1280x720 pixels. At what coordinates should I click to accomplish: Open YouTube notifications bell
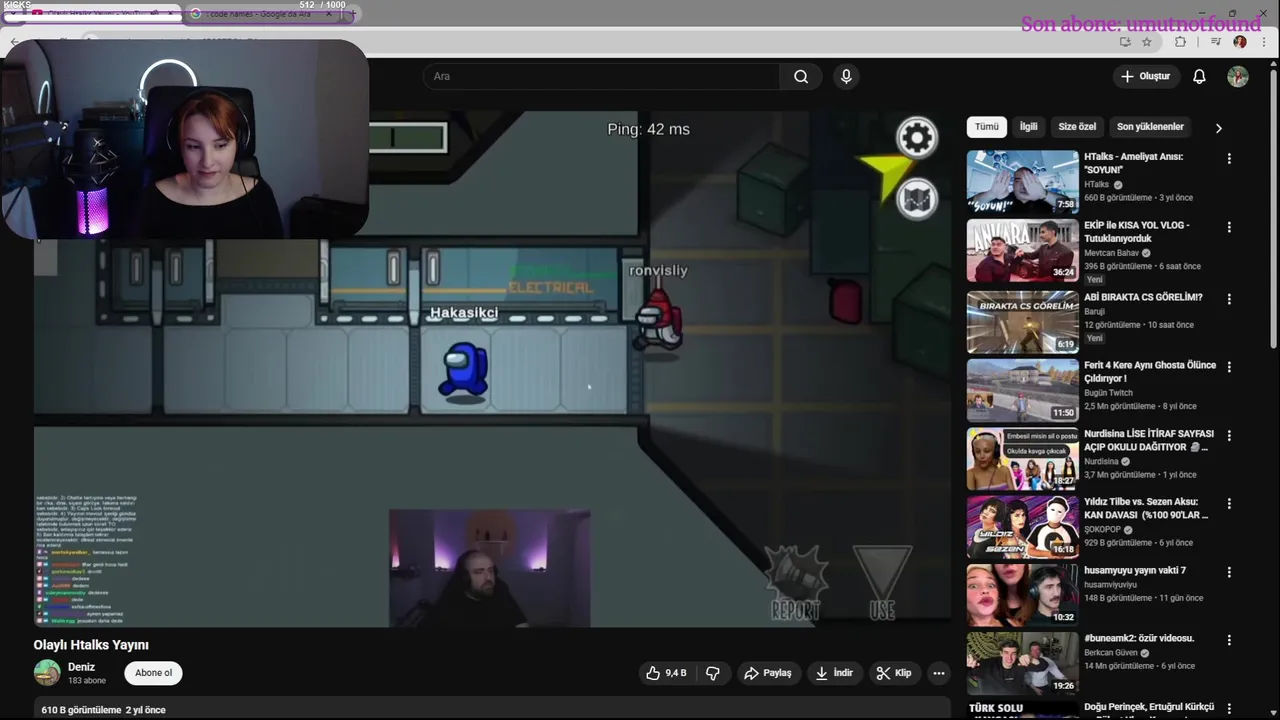(1199, 77)
